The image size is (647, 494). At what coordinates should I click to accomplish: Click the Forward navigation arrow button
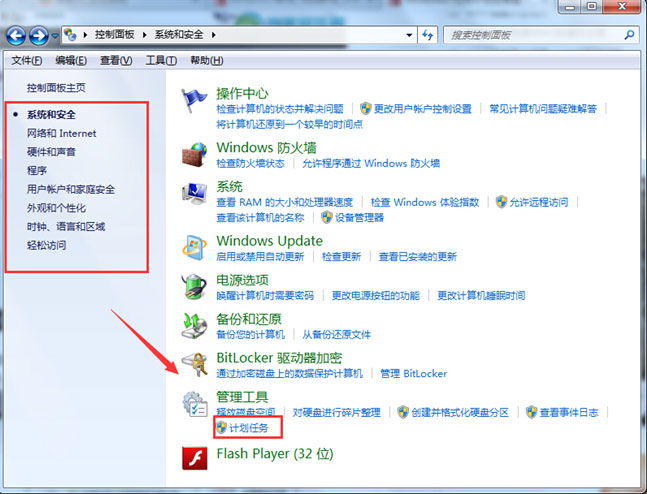[39, 36]
